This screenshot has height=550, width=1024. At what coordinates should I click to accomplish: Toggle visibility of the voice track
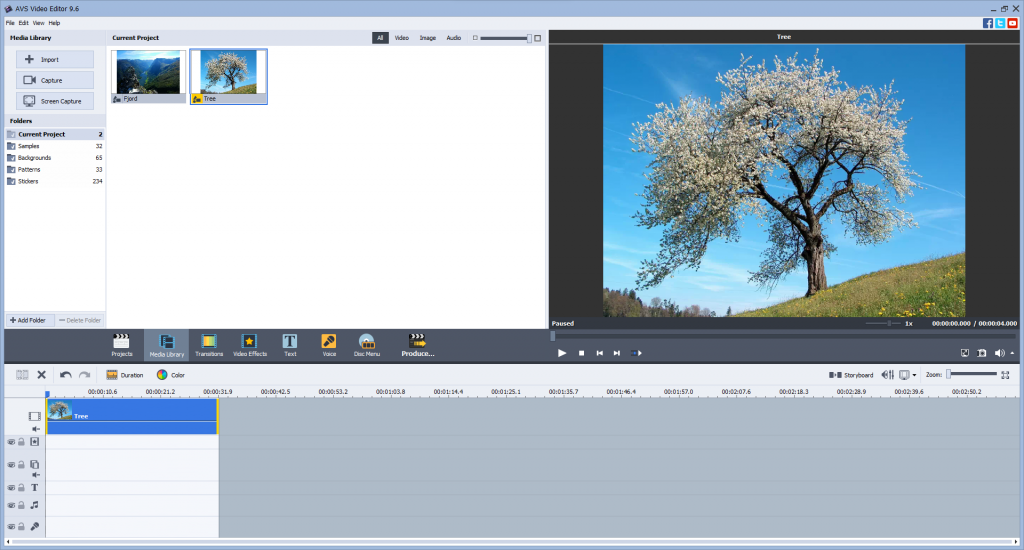[x=12, y=526]
